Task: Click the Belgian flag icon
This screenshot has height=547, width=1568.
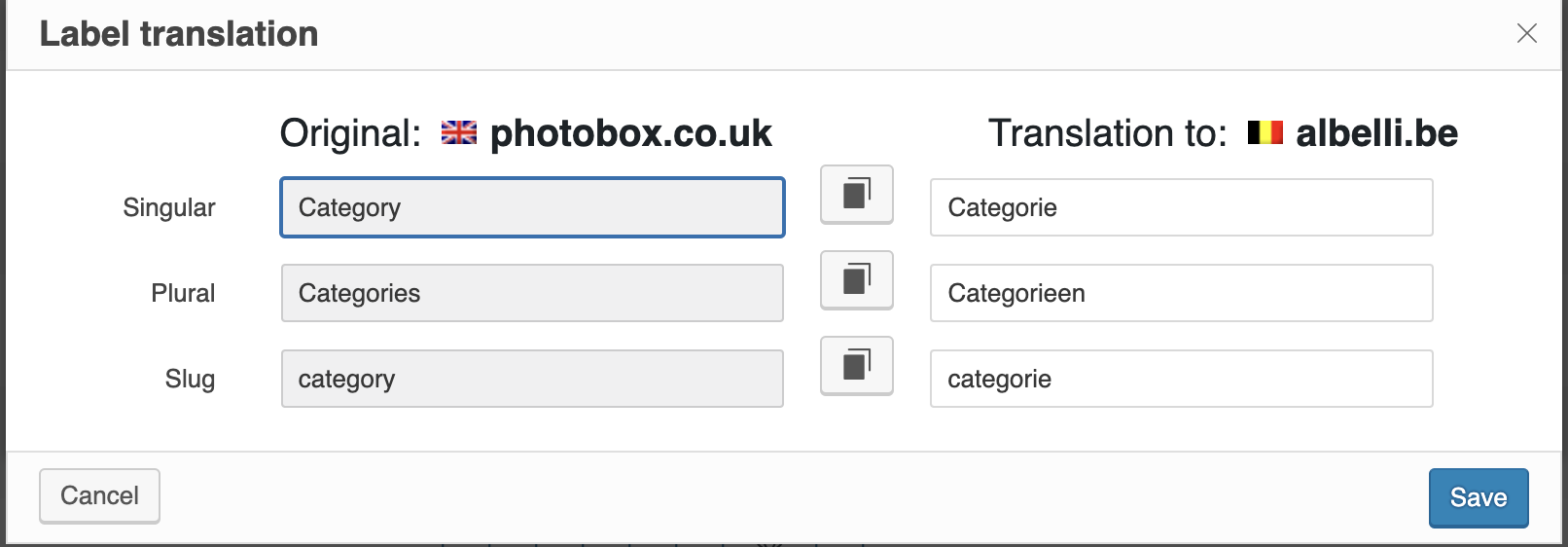Action: pyautogui.click(x=1265, y=132)
